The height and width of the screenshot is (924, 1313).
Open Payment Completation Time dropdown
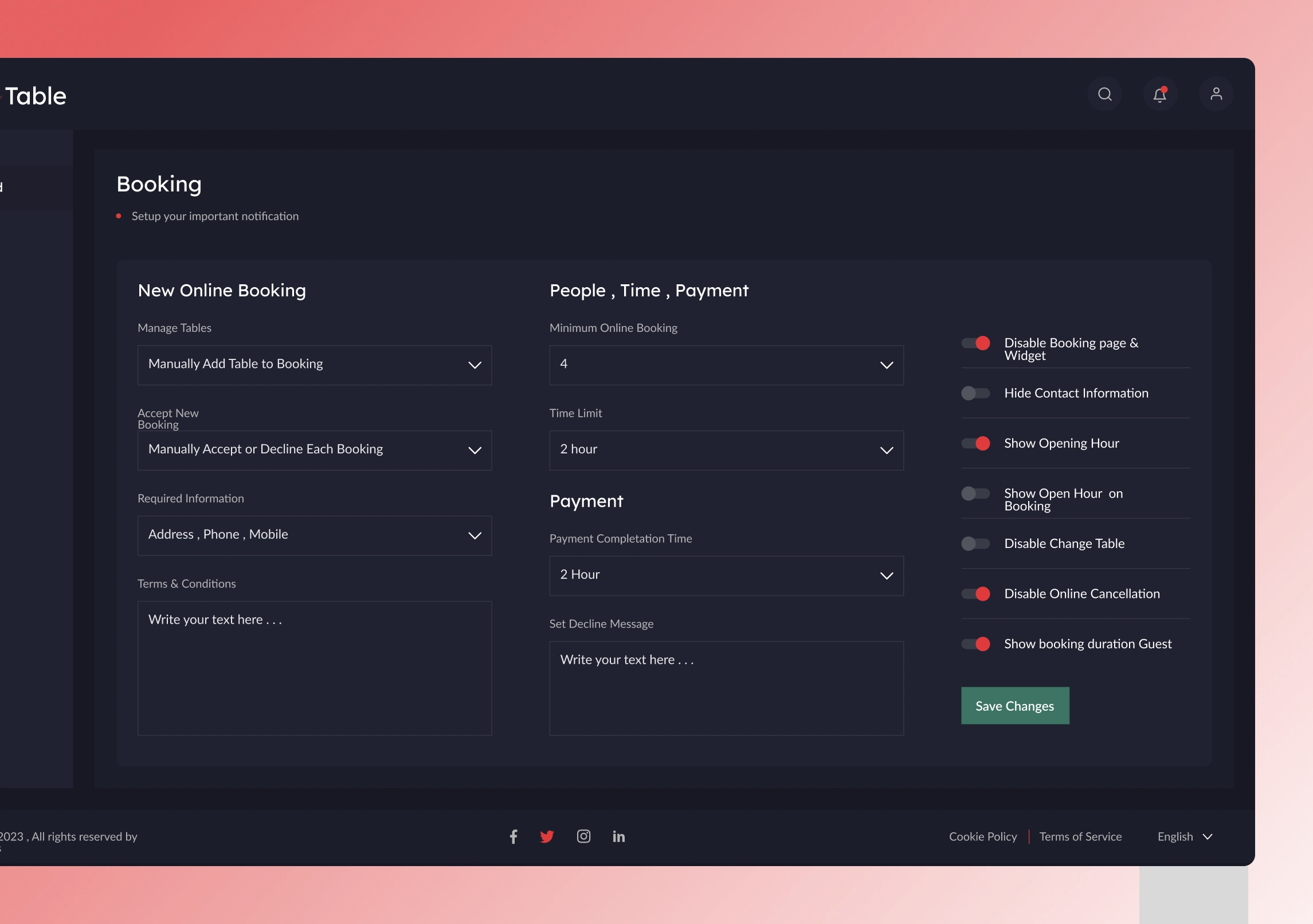tap(726, 575)
